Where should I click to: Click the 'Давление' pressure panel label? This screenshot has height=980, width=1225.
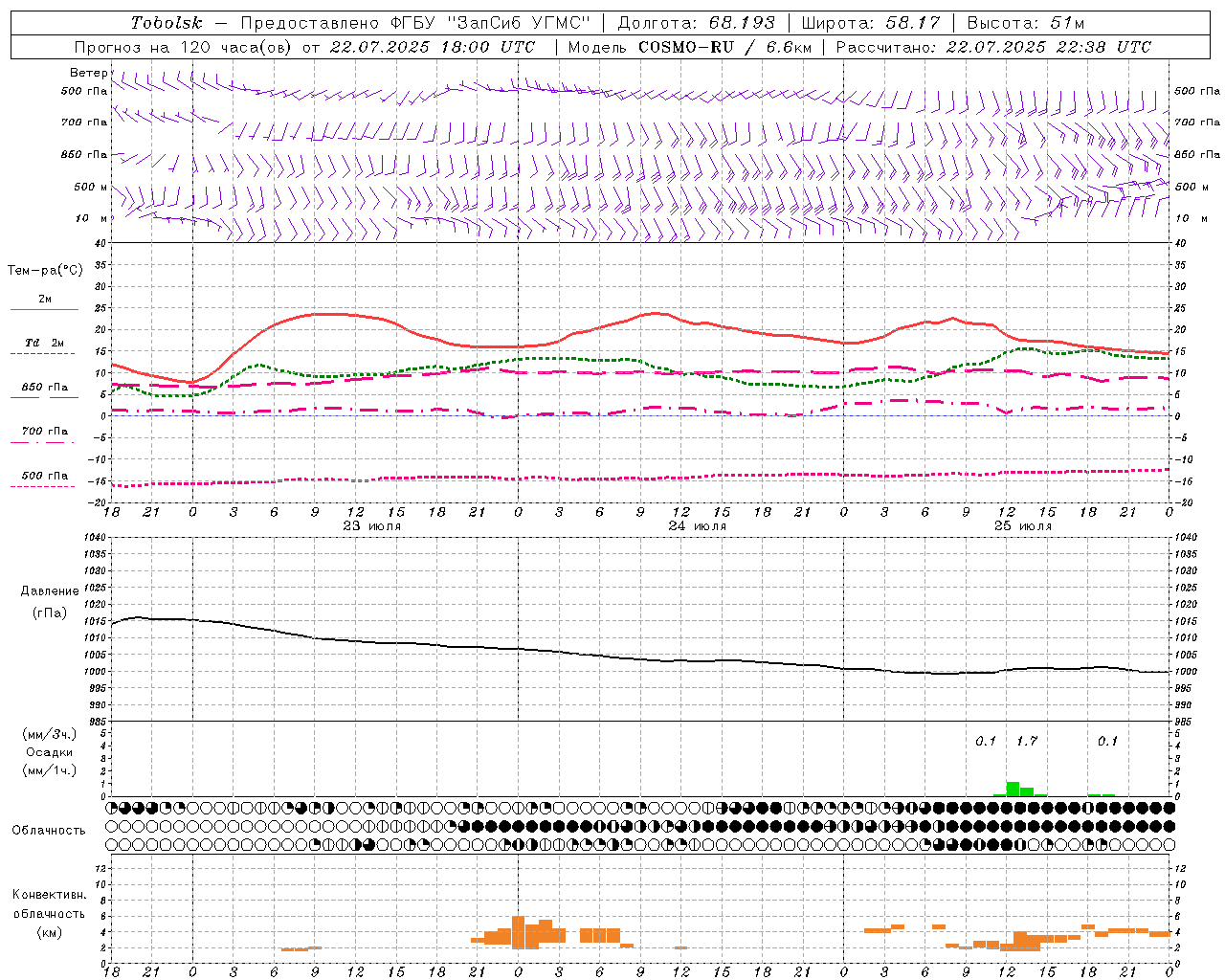coord(50,591)
